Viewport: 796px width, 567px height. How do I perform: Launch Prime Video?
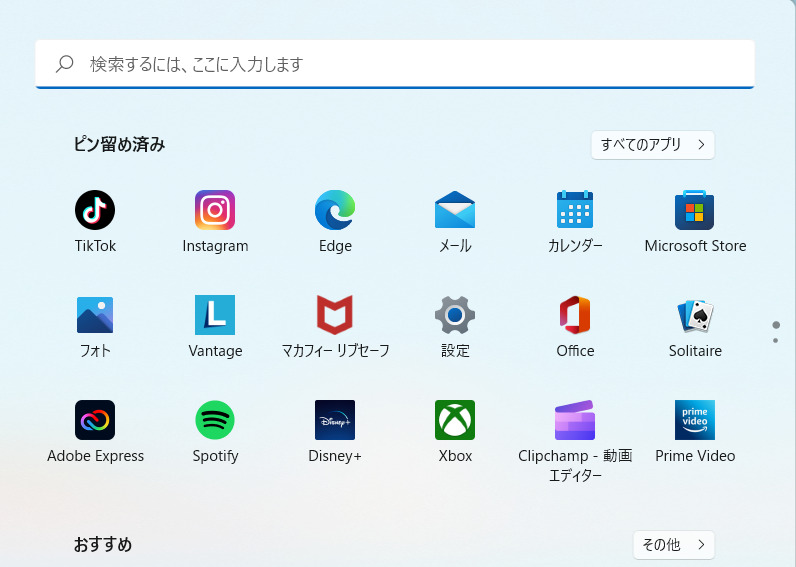point(694,420)
